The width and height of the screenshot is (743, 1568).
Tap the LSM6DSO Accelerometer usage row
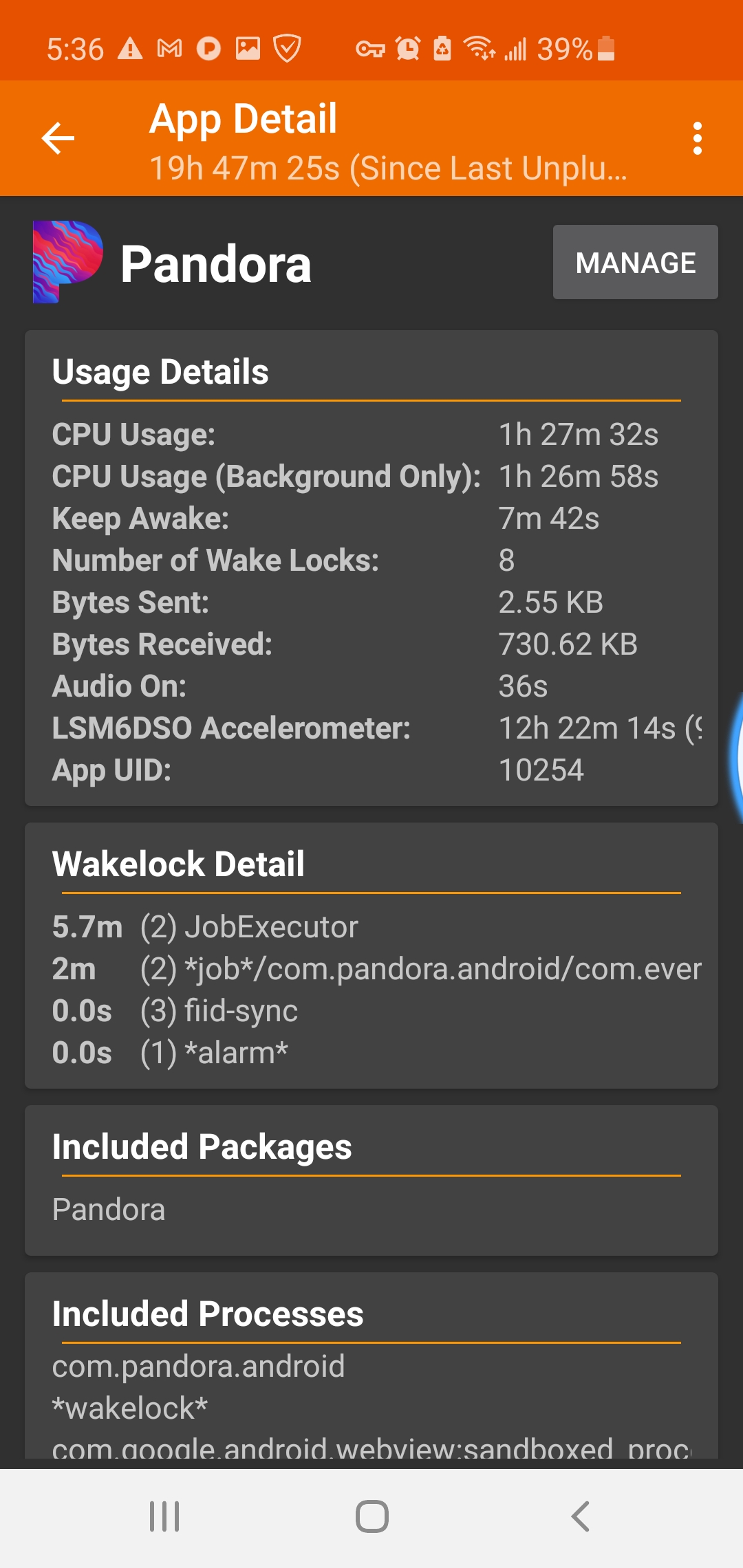tap(371, 728)
